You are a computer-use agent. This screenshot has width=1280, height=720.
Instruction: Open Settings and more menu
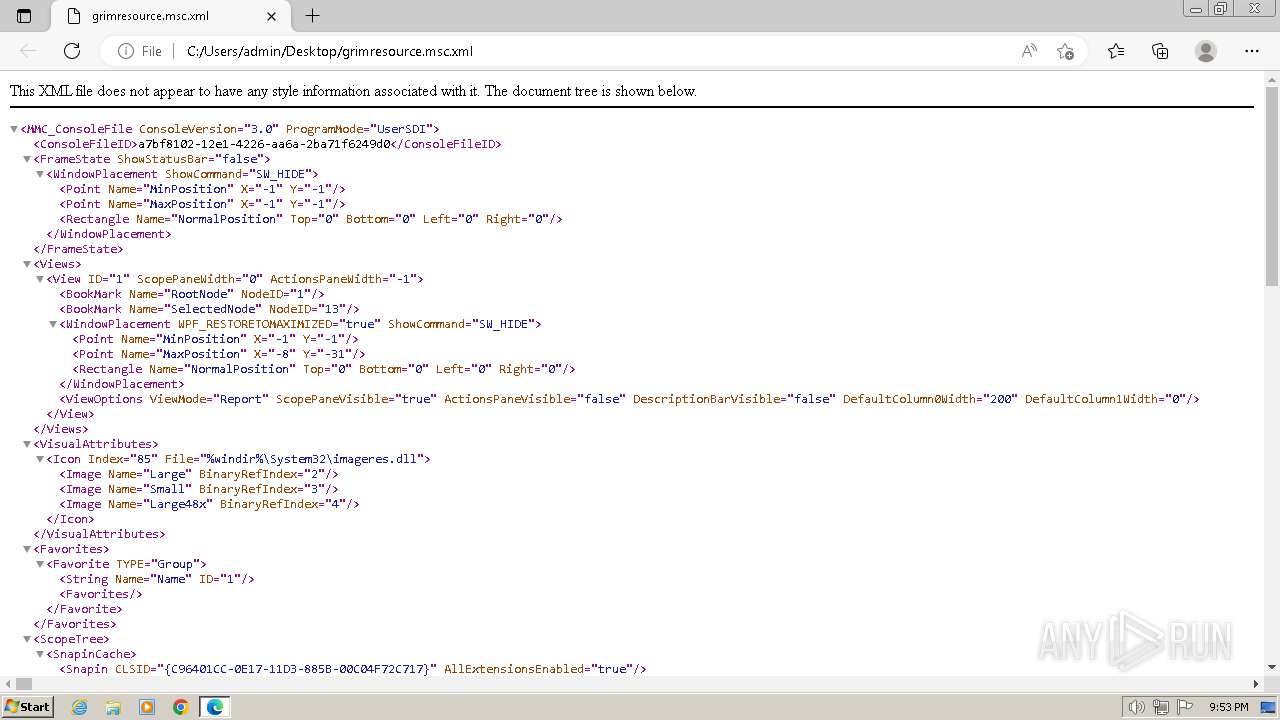point(1252,51)
